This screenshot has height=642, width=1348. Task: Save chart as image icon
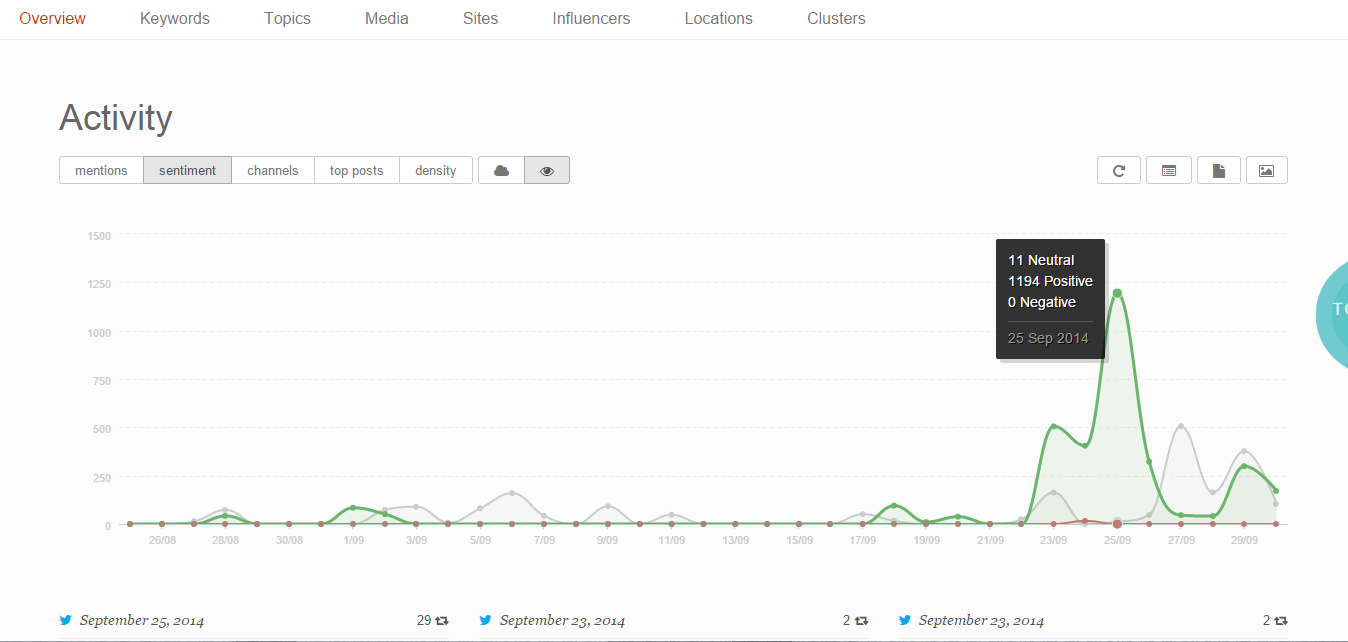tap(1266, 170)
